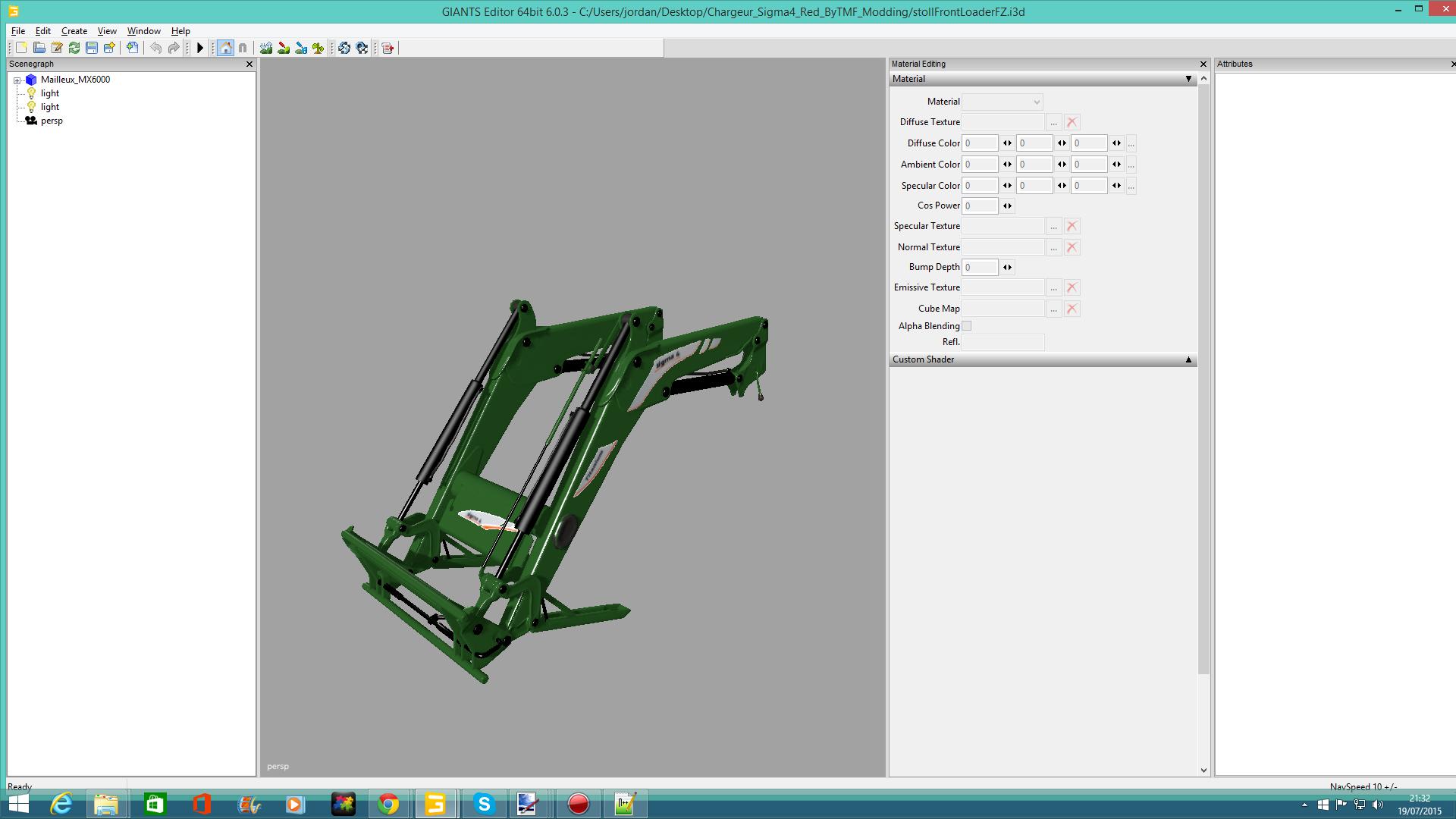Open Google Chrome from the taskbar
The image size is (1456, 819).
coord(388,804)
